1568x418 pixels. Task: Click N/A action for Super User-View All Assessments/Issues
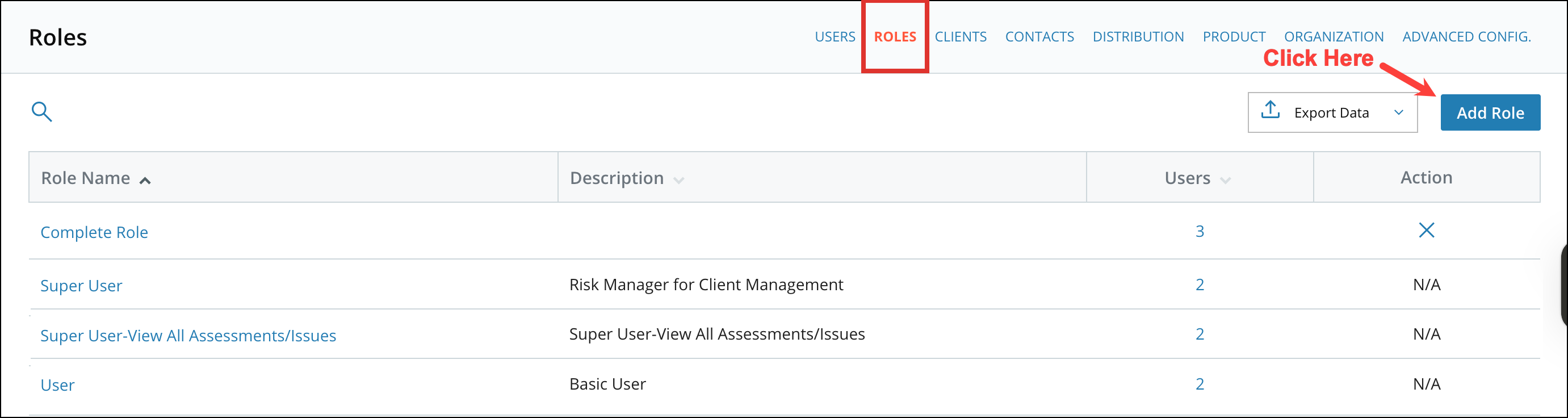tap(1426, 334)
